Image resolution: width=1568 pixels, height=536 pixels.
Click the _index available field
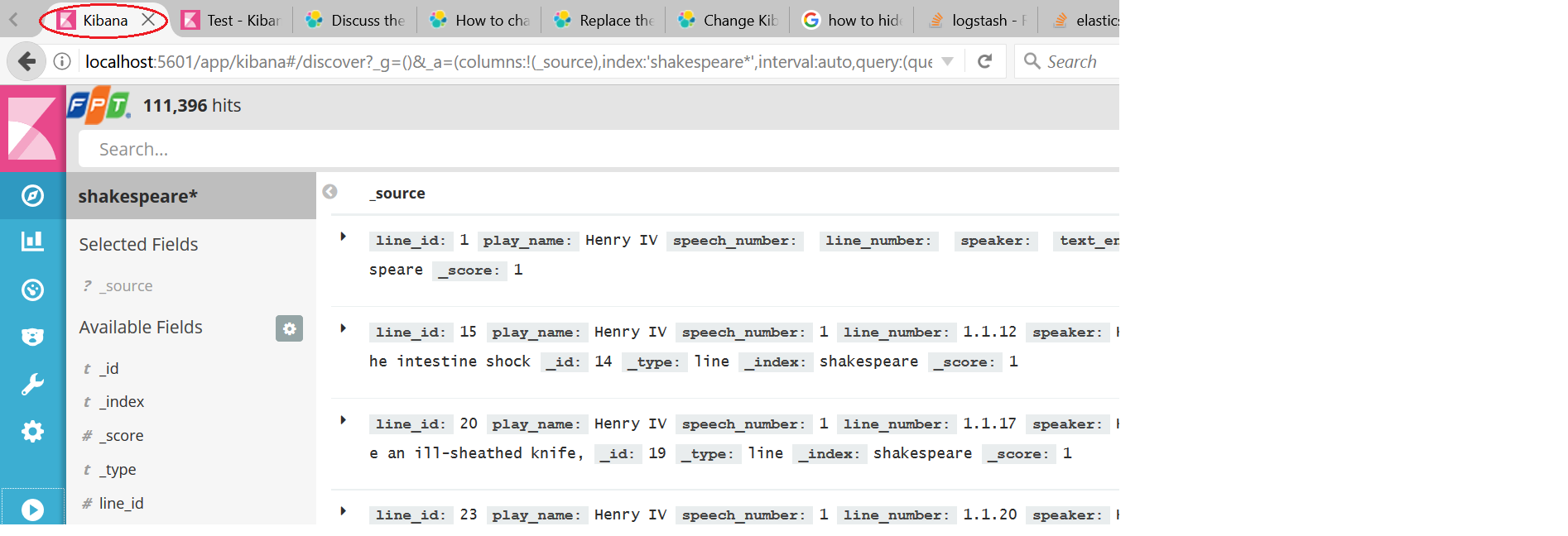click(122, 402)
